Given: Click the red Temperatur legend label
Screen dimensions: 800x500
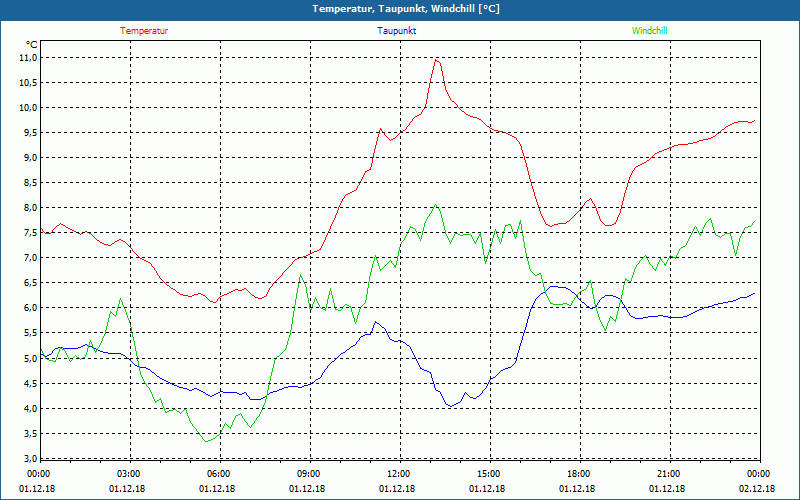Looking at the screenshot, I should 144,31.
